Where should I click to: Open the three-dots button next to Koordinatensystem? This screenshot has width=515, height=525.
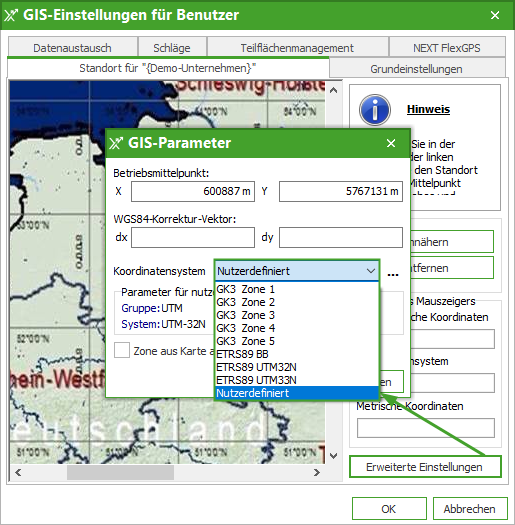tap(393, 274)
